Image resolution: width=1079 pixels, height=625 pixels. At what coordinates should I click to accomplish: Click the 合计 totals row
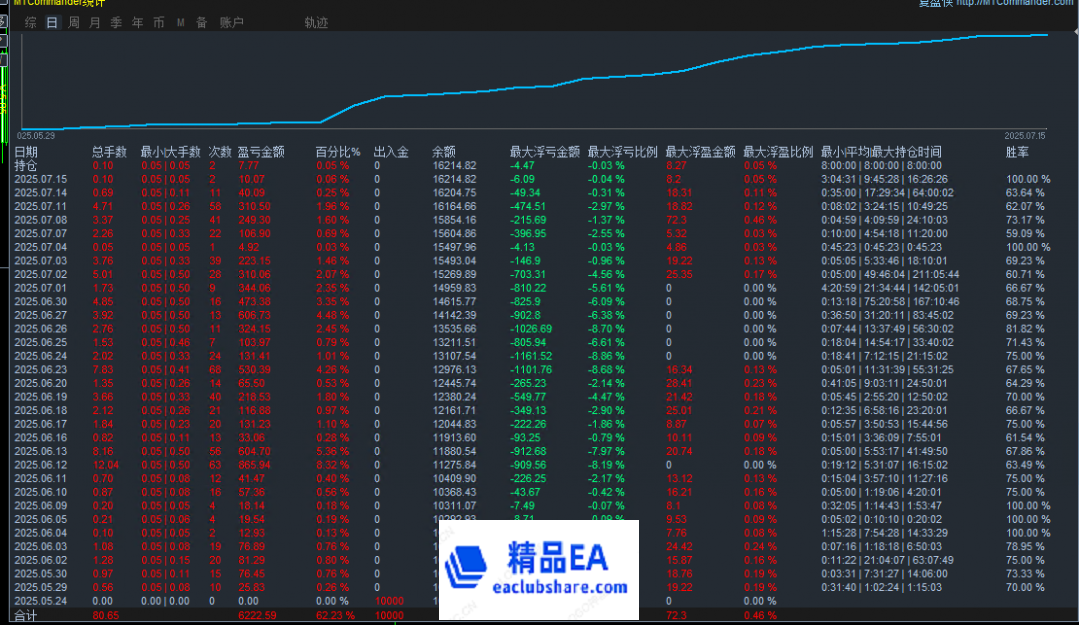[x=26, y=616]
